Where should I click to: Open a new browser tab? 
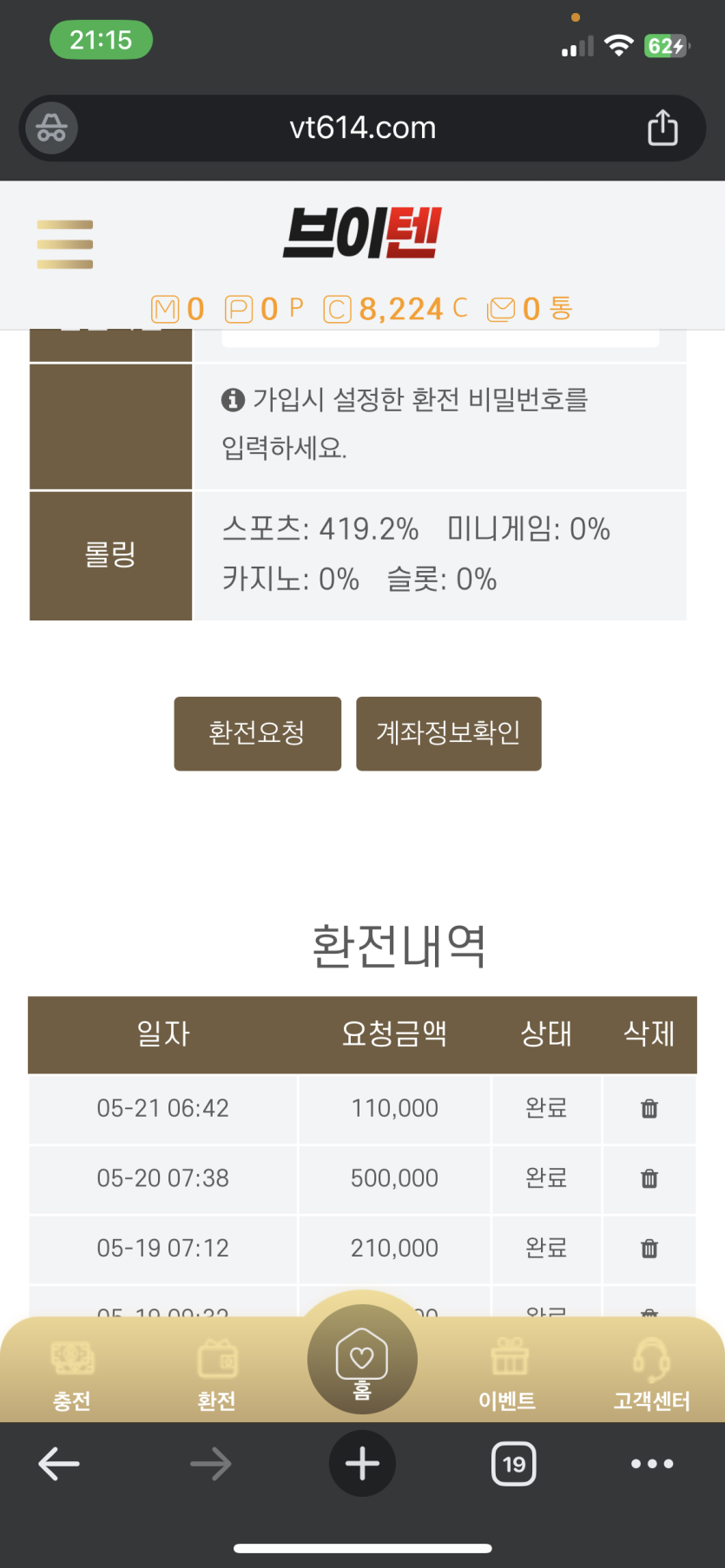[362, 1463]
